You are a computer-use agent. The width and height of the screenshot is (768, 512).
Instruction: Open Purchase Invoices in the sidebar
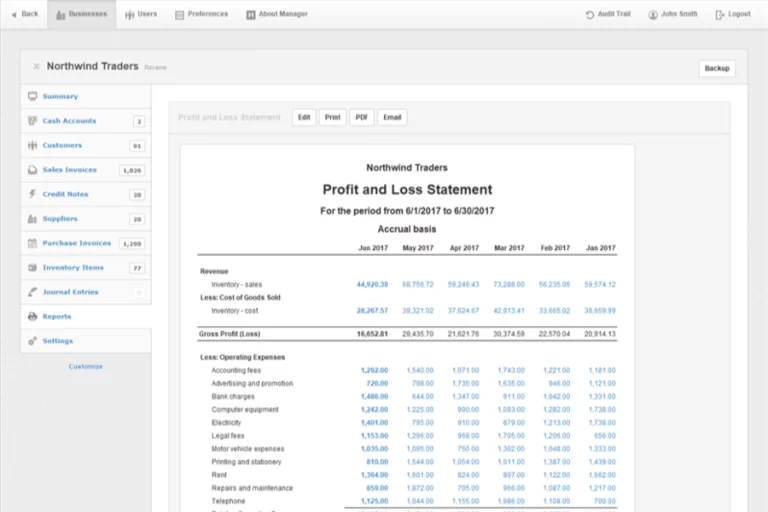(x=86, y=244)
